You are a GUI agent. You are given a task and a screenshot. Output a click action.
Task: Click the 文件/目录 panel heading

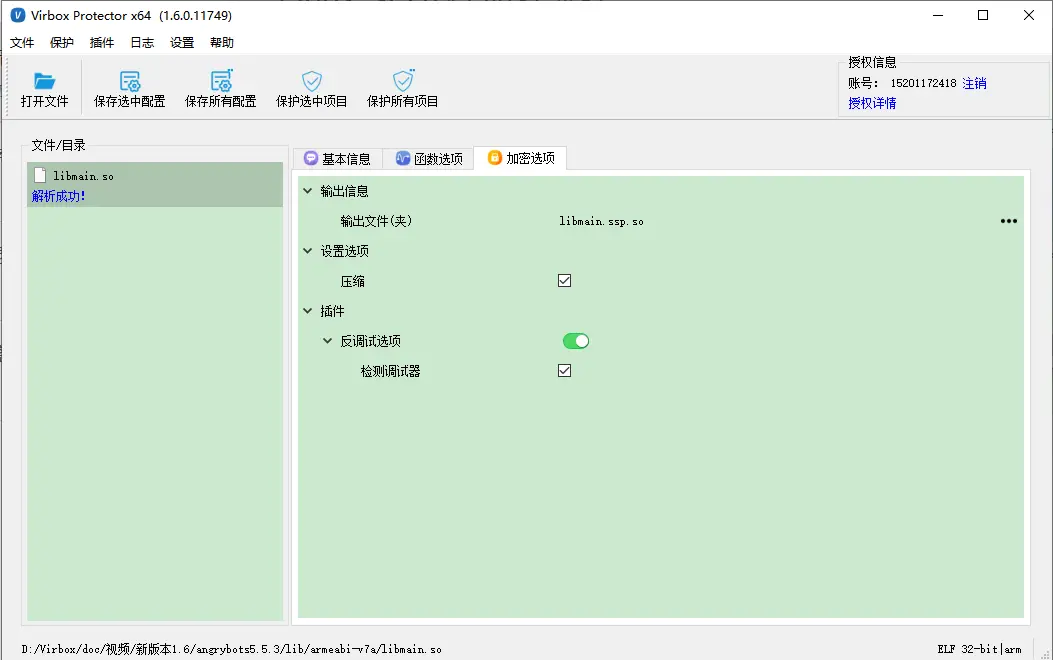[58, 145]
